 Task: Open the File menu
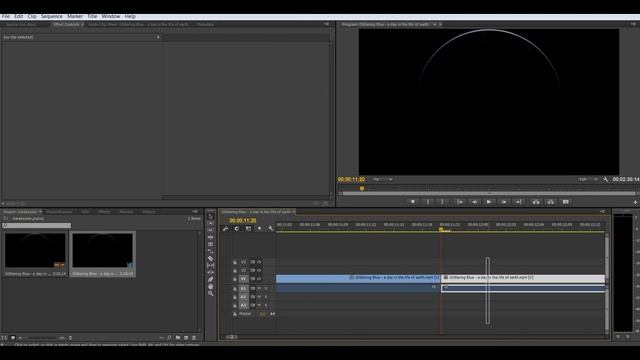point(6,16)
